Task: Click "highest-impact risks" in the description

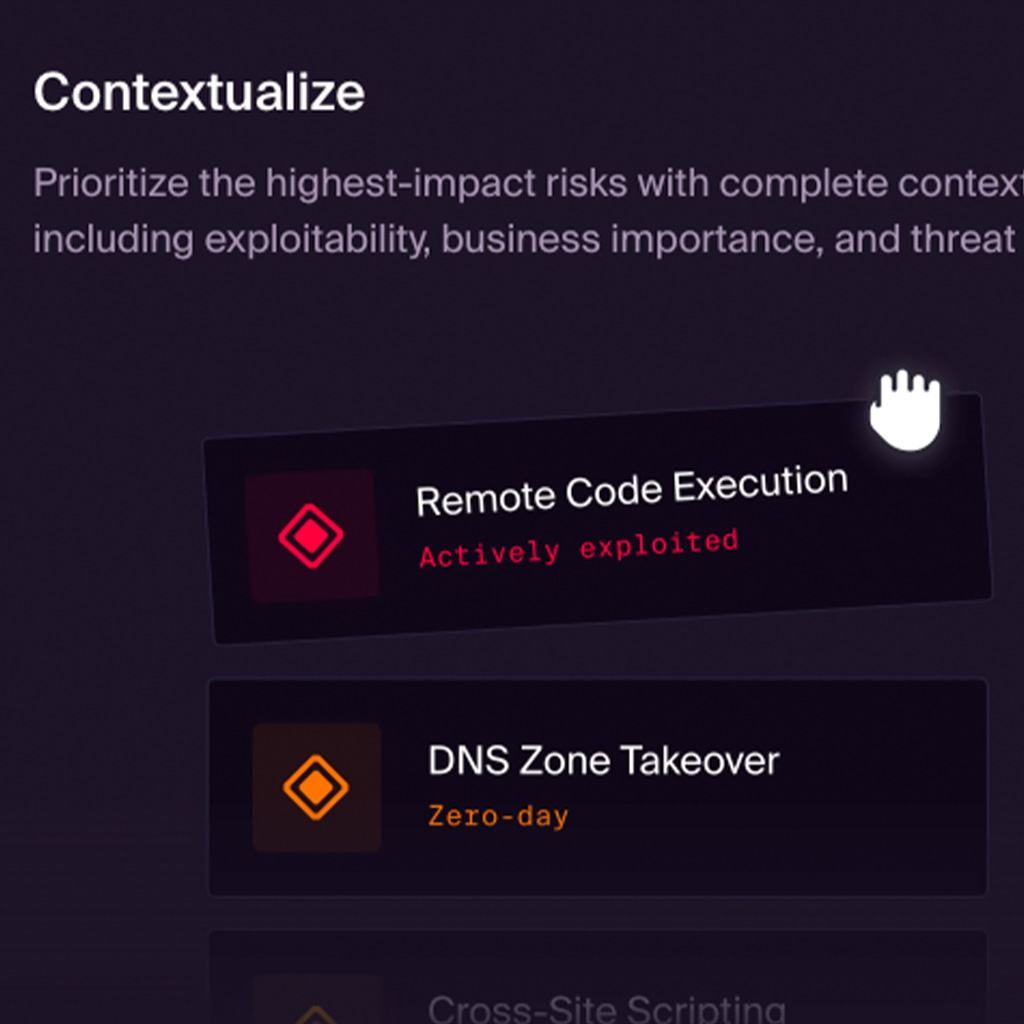Action: [446, 184]
